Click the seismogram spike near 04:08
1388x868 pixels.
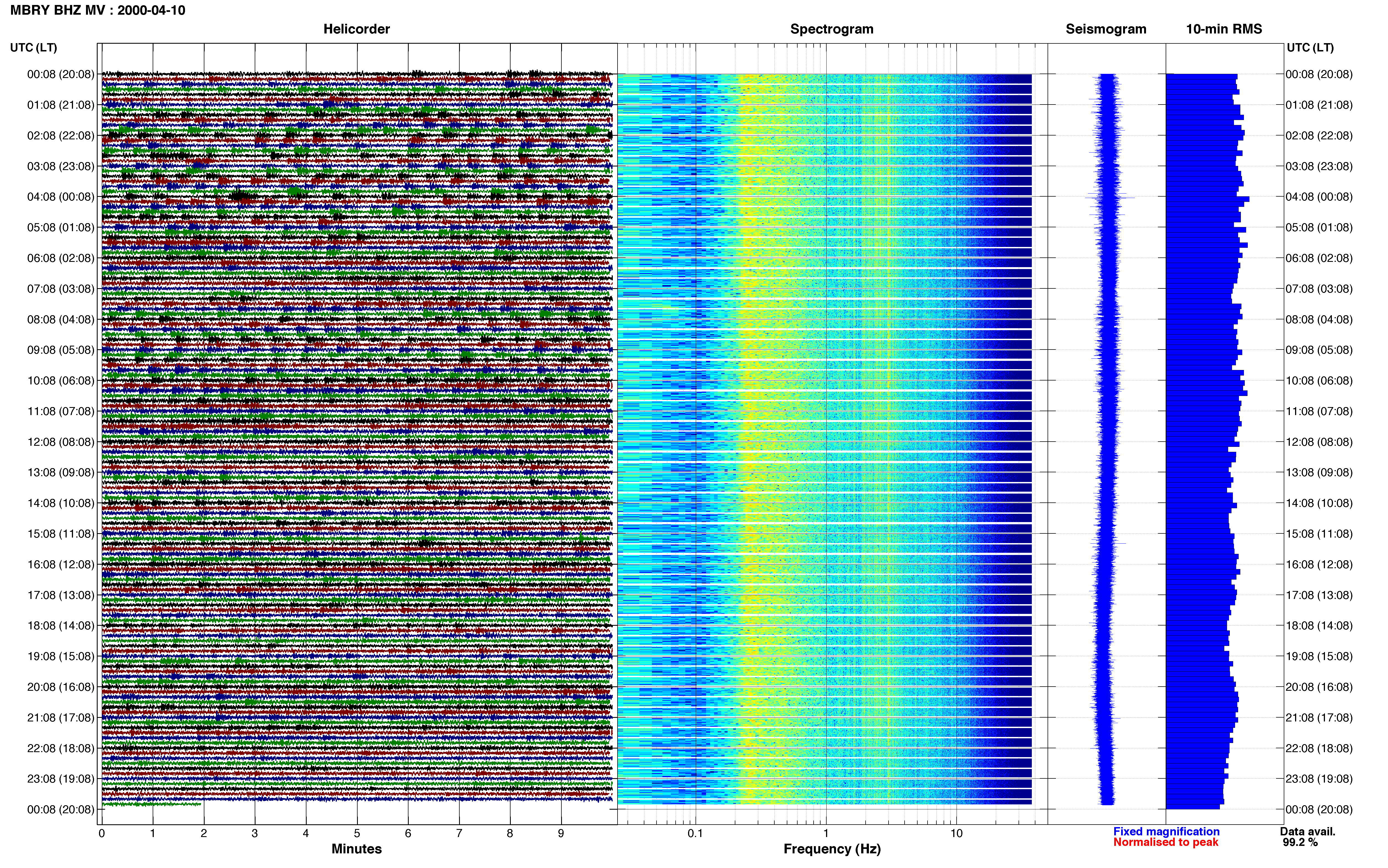coord(1110,197)
